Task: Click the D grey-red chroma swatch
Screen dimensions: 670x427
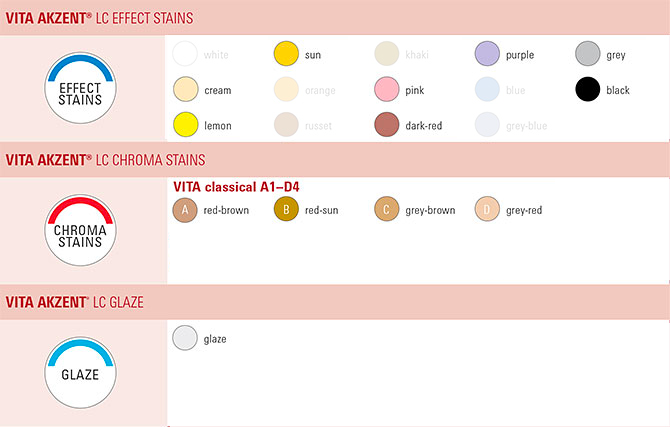Action: (487, 209)
